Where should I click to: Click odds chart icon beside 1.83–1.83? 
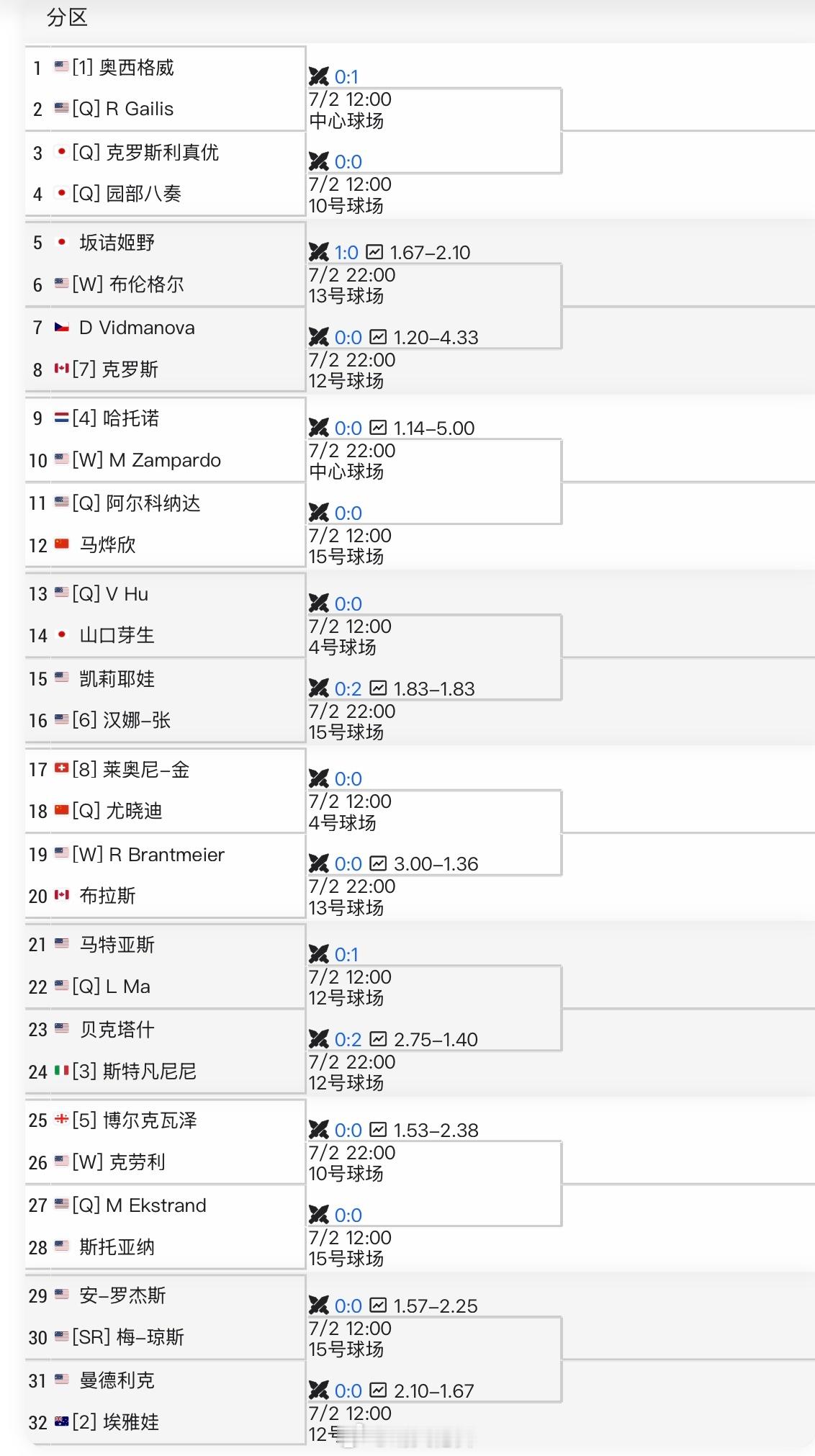pos(378,688)
